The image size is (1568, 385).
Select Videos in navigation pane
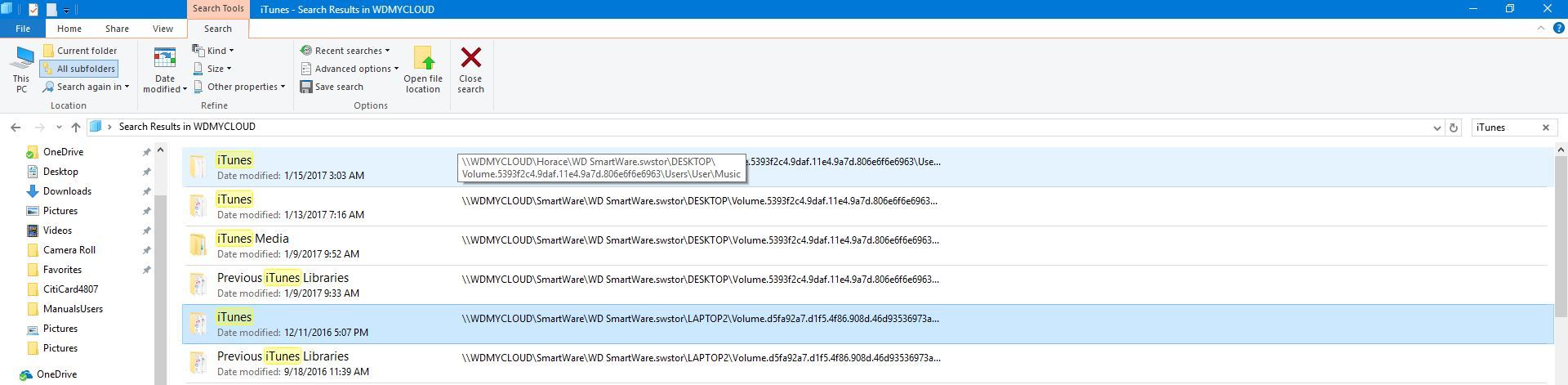57,231
